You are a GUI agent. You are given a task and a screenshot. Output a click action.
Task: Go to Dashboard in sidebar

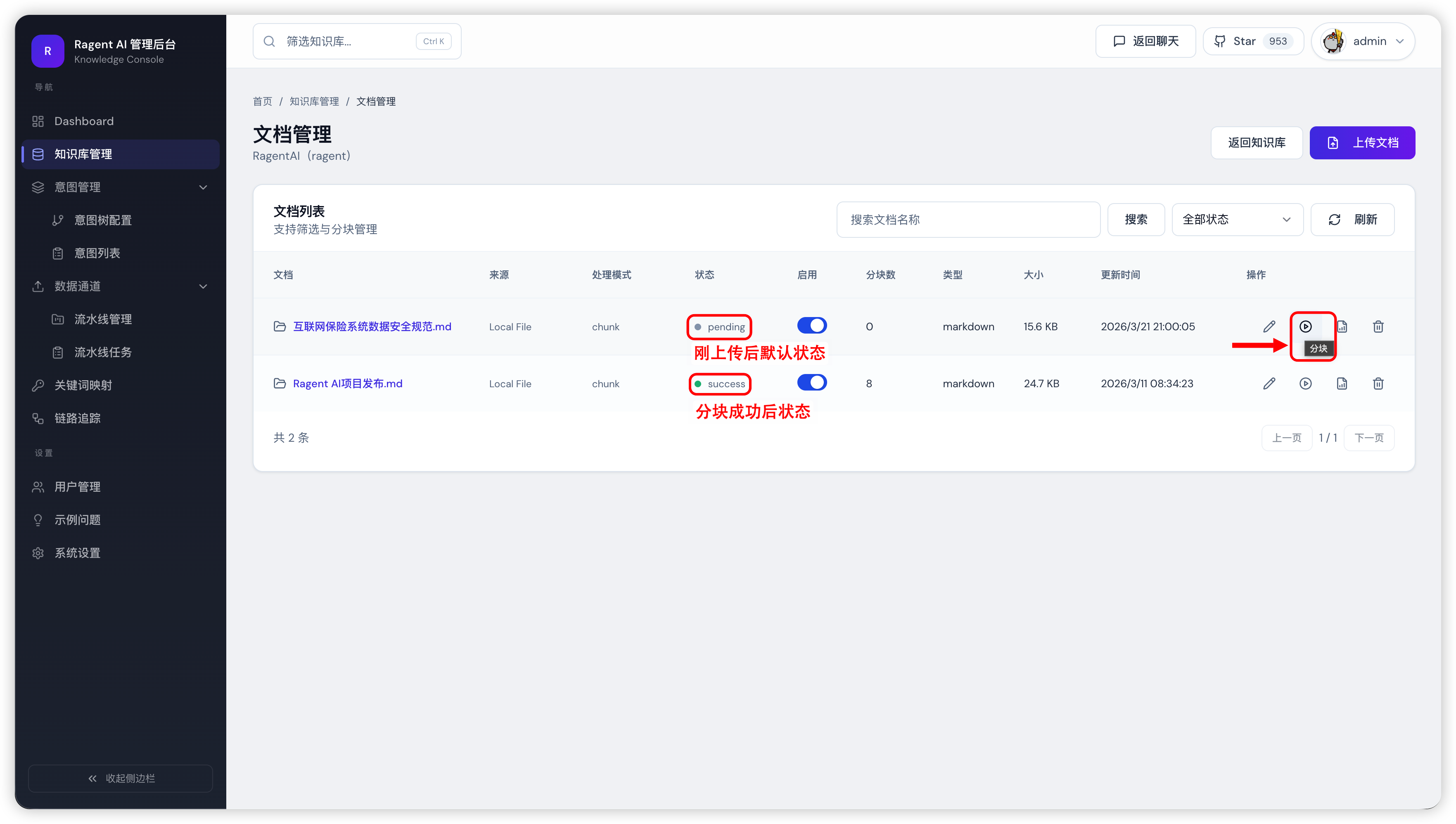pos(84,121)
